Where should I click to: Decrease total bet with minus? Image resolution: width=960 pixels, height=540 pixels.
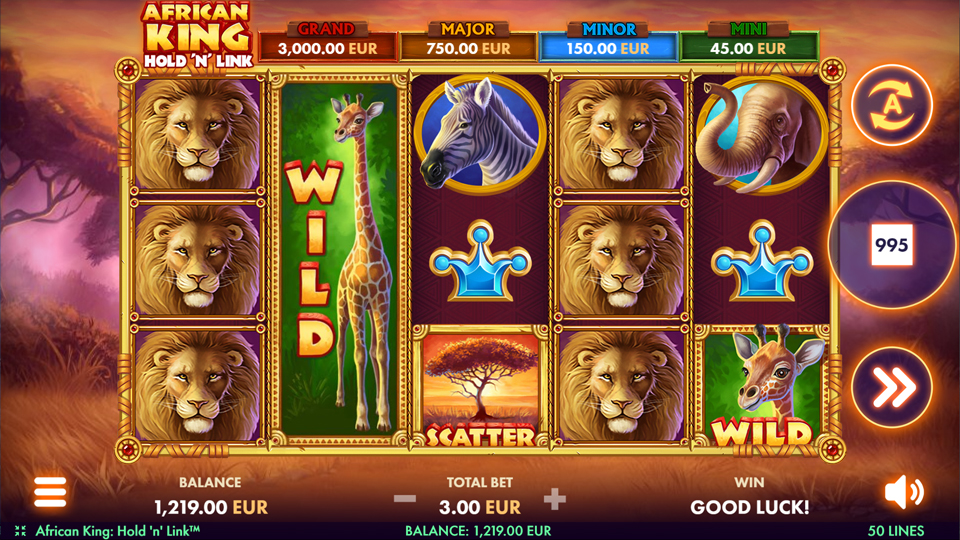click(x=405, y=499)
